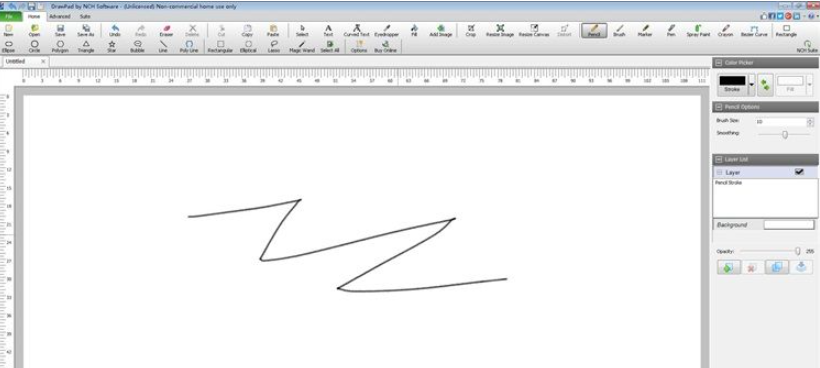Switch to the Marker tool
The image size is (820, 368).
(x=645, y=30)
